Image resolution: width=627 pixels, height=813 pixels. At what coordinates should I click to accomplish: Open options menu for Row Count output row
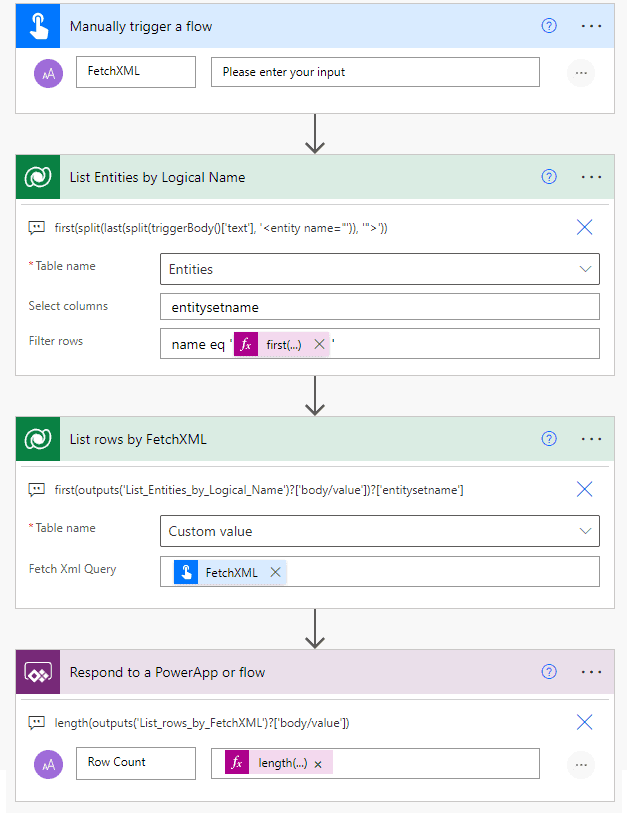(580, 764)
